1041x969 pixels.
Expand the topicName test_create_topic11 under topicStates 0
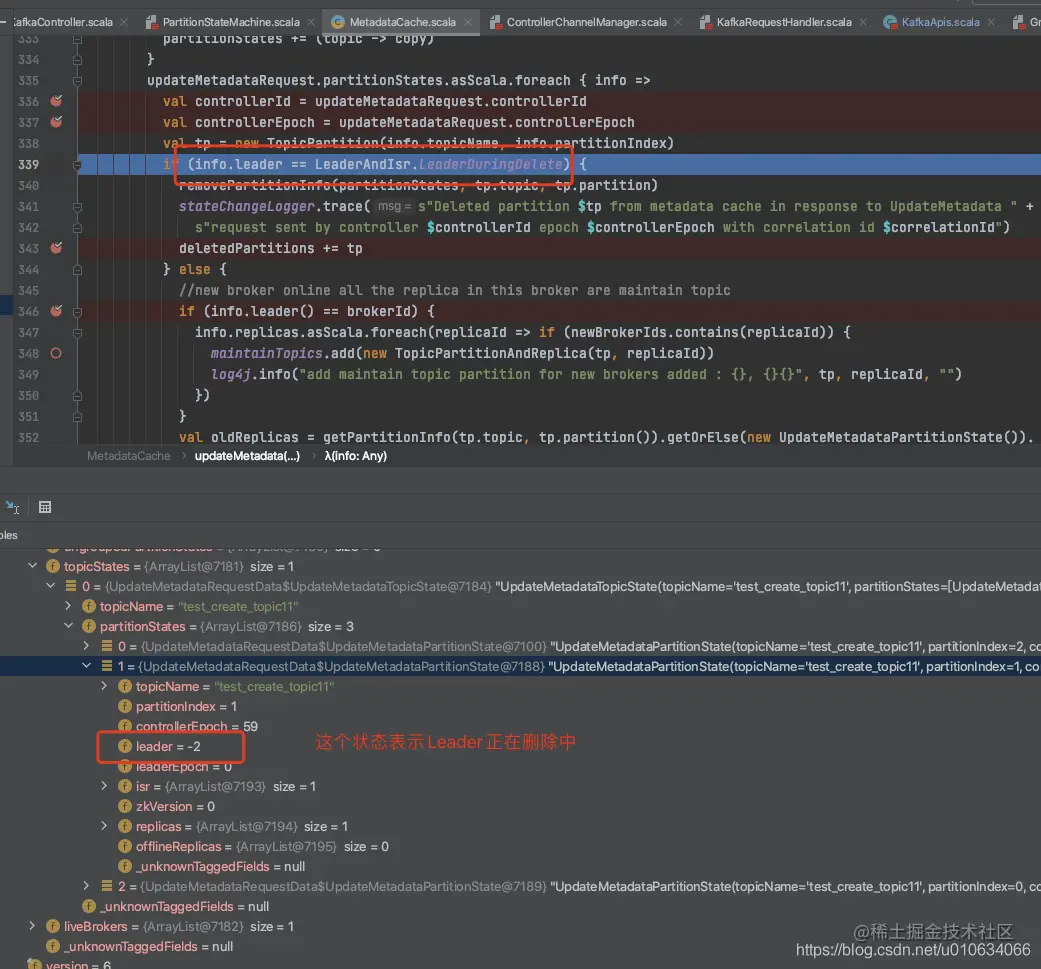point(68,606)
